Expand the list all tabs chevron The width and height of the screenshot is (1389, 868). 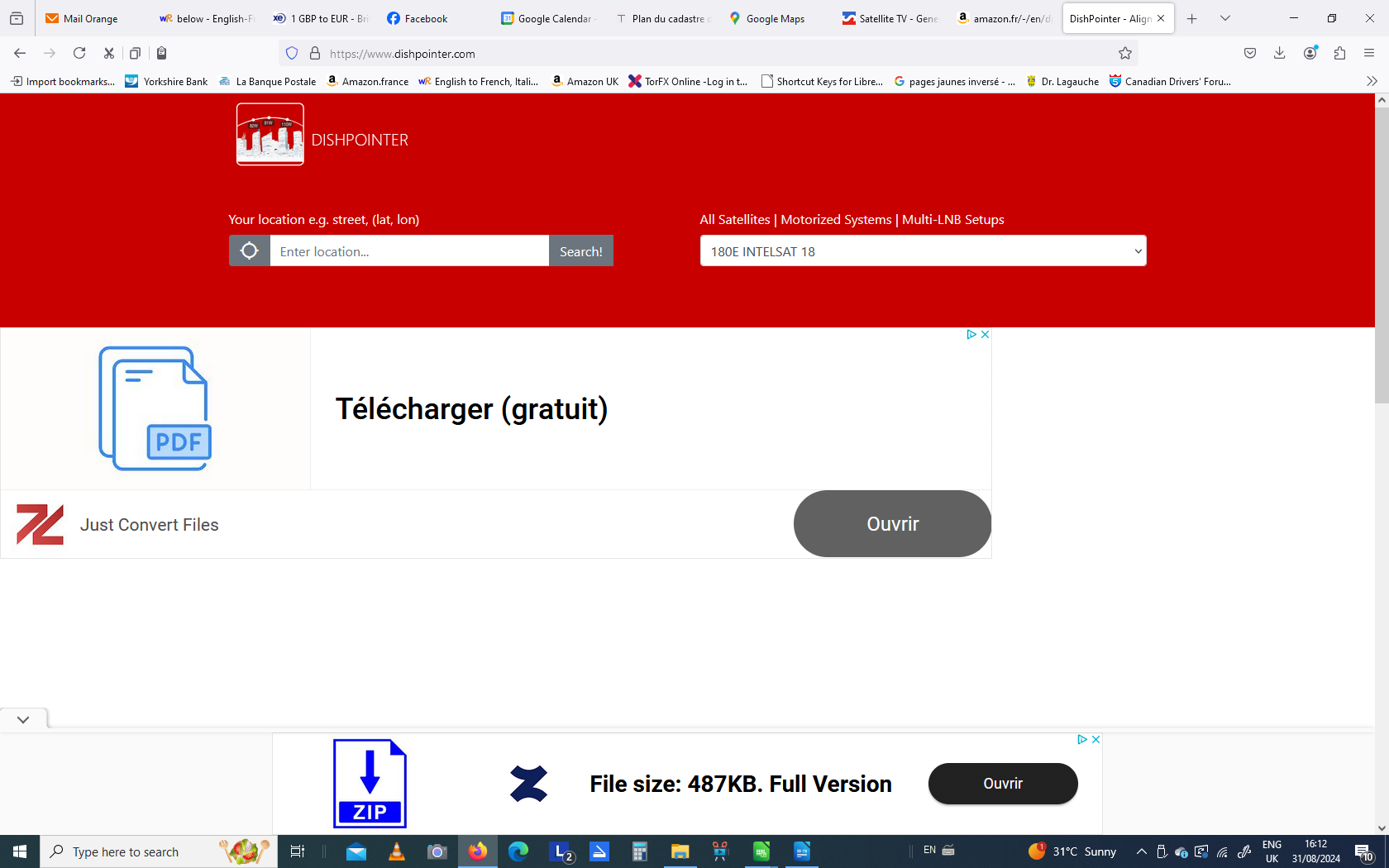pyautogui.click(x=1225, y=18)
